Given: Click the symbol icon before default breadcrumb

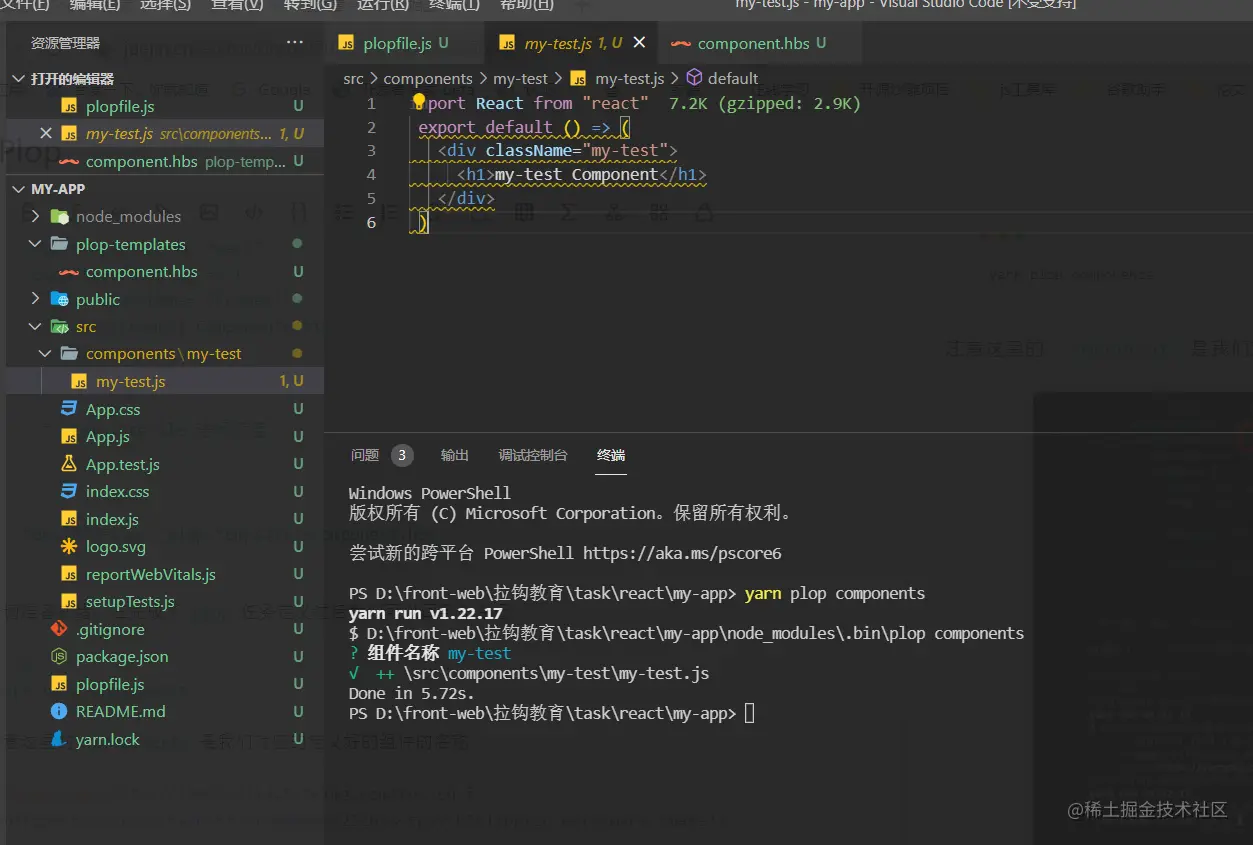Looking at the screenshot, I should pos(694,78).
